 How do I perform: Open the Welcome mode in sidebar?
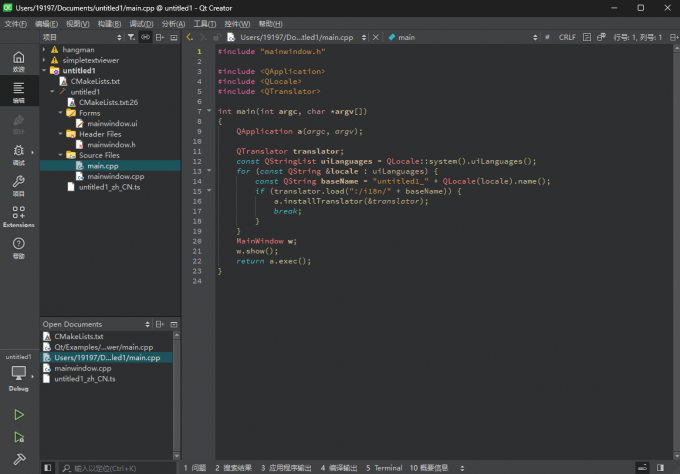(18, 61)
